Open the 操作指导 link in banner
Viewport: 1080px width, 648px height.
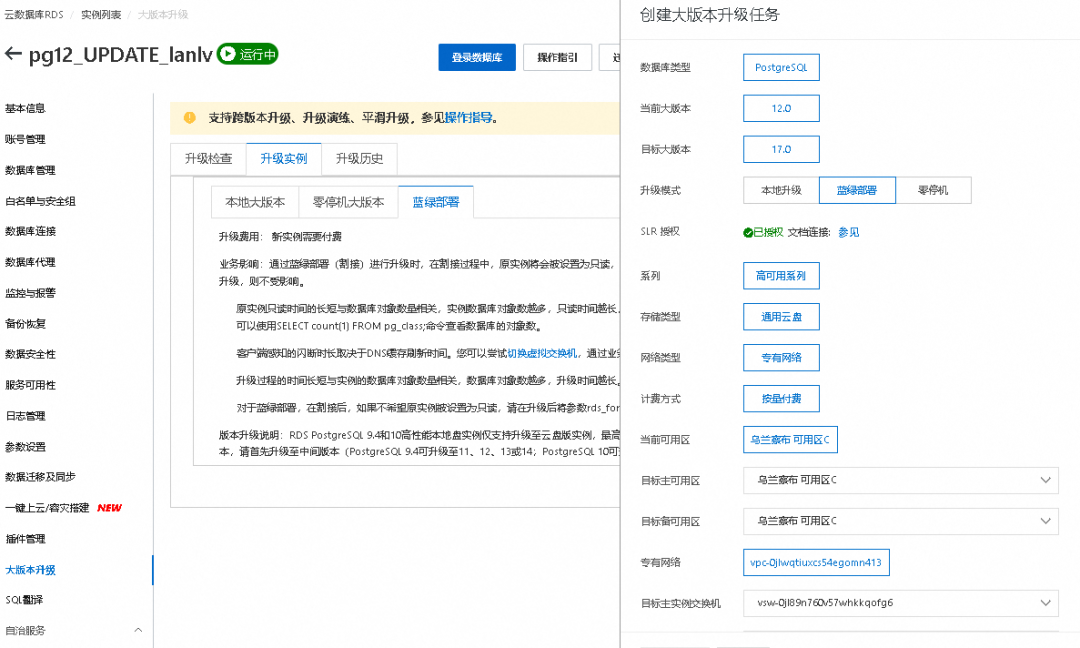pos(468,118)
